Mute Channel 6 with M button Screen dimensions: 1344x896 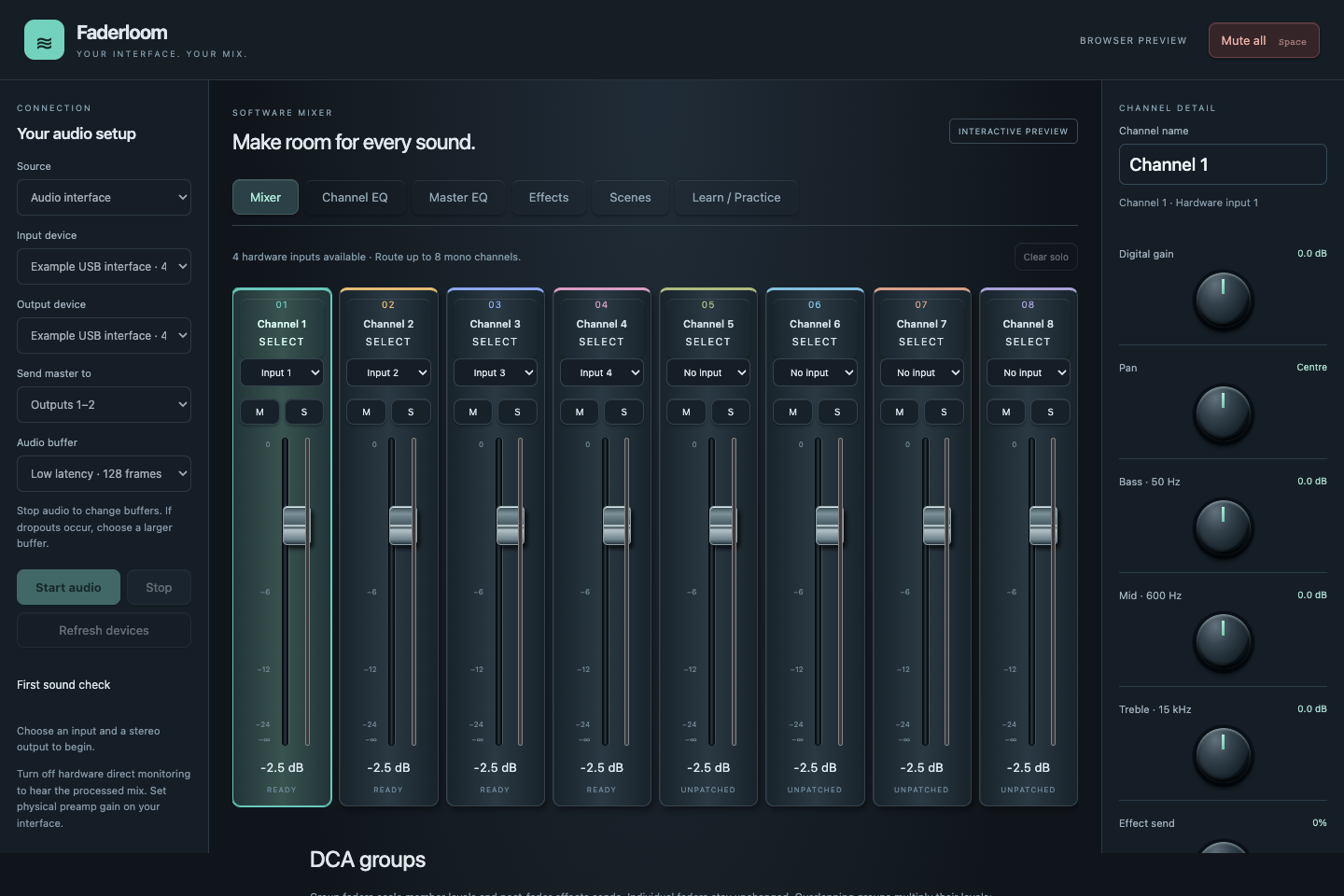[x=792, y=412]
